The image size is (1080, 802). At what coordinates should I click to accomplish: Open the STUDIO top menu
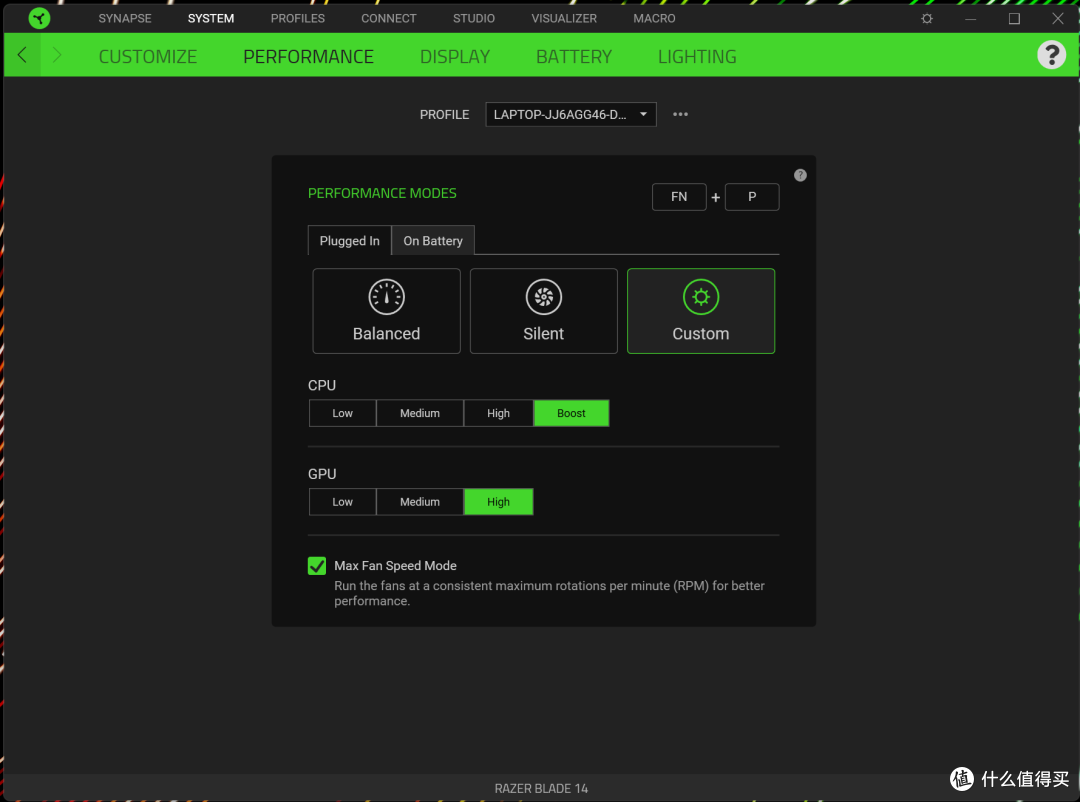tap(474, 19)
